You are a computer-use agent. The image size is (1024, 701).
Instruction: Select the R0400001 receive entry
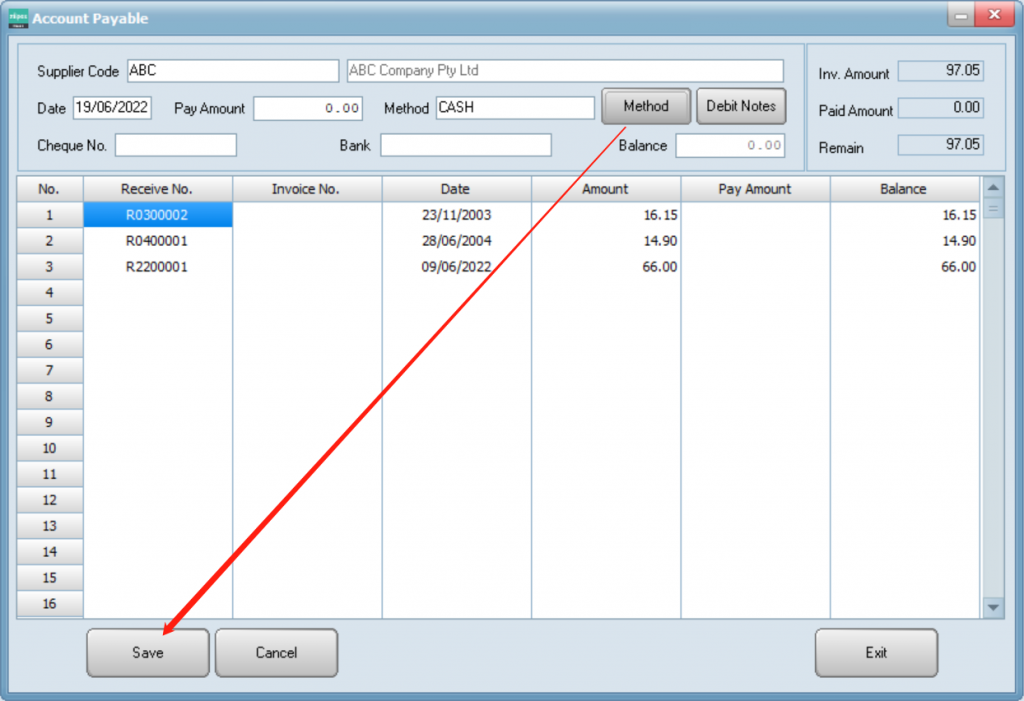pos(157,241)
